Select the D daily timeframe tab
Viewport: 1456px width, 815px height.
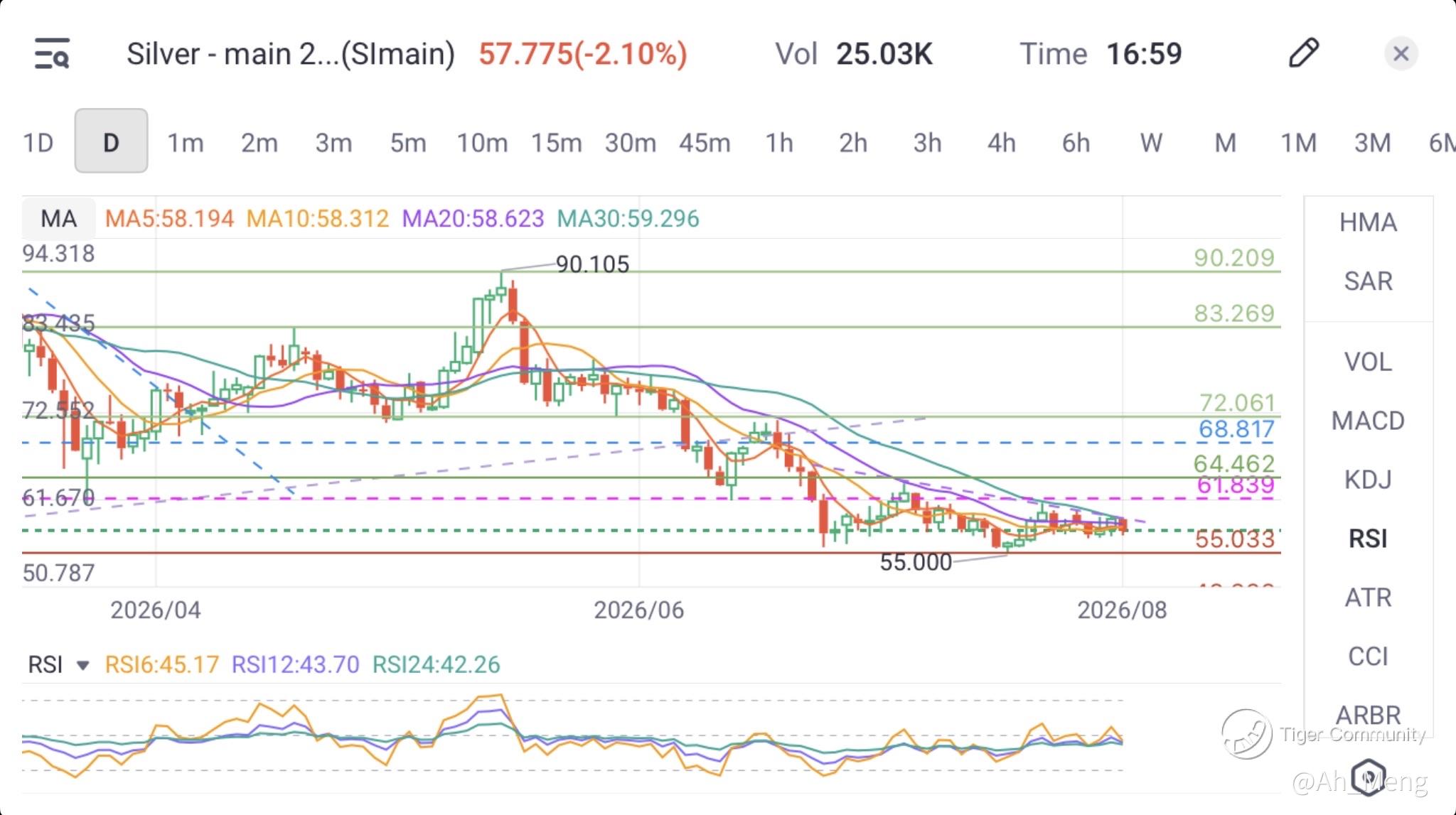111,141
